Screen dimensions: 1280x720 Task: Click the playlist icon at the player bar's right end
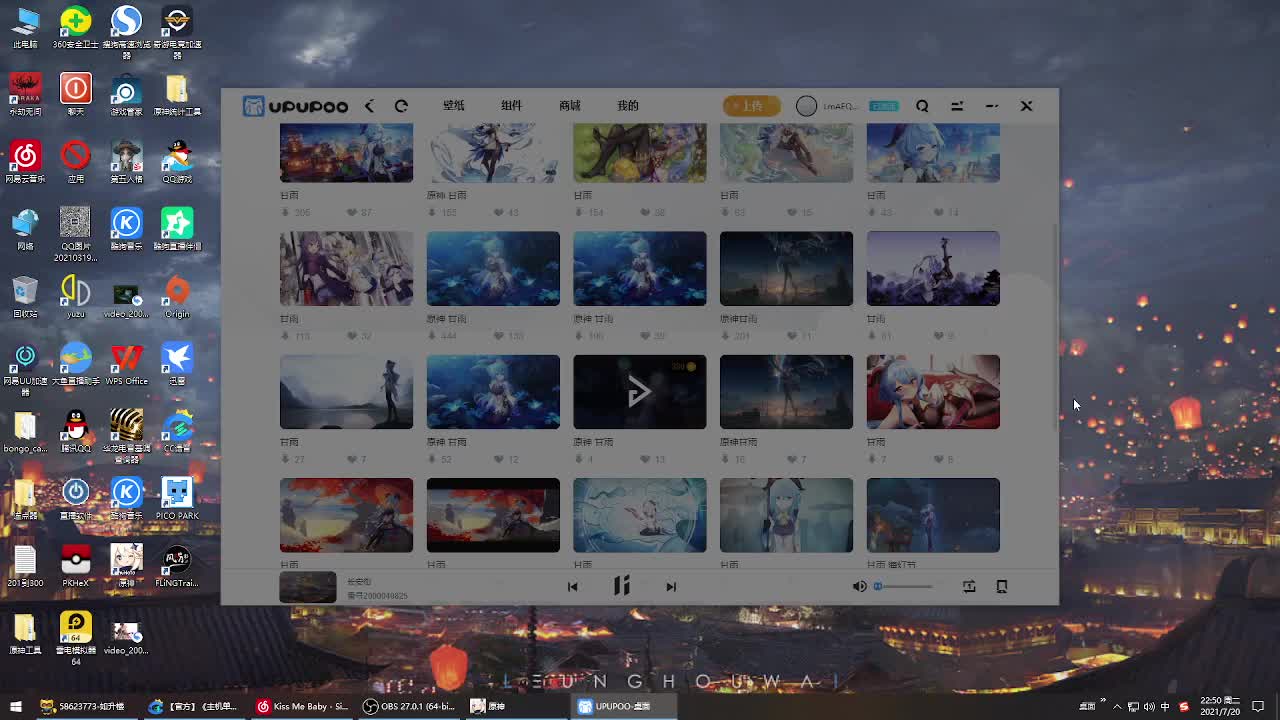click(x=1002, y=587)
